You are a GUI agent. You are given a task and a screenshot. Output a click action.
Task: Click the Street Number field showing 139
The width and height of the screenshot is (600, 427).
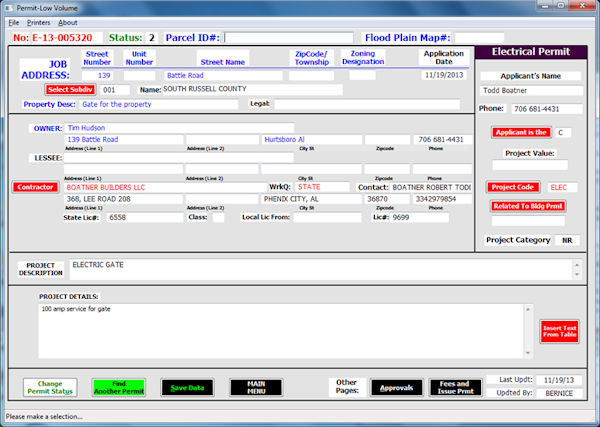coord(97,75)
